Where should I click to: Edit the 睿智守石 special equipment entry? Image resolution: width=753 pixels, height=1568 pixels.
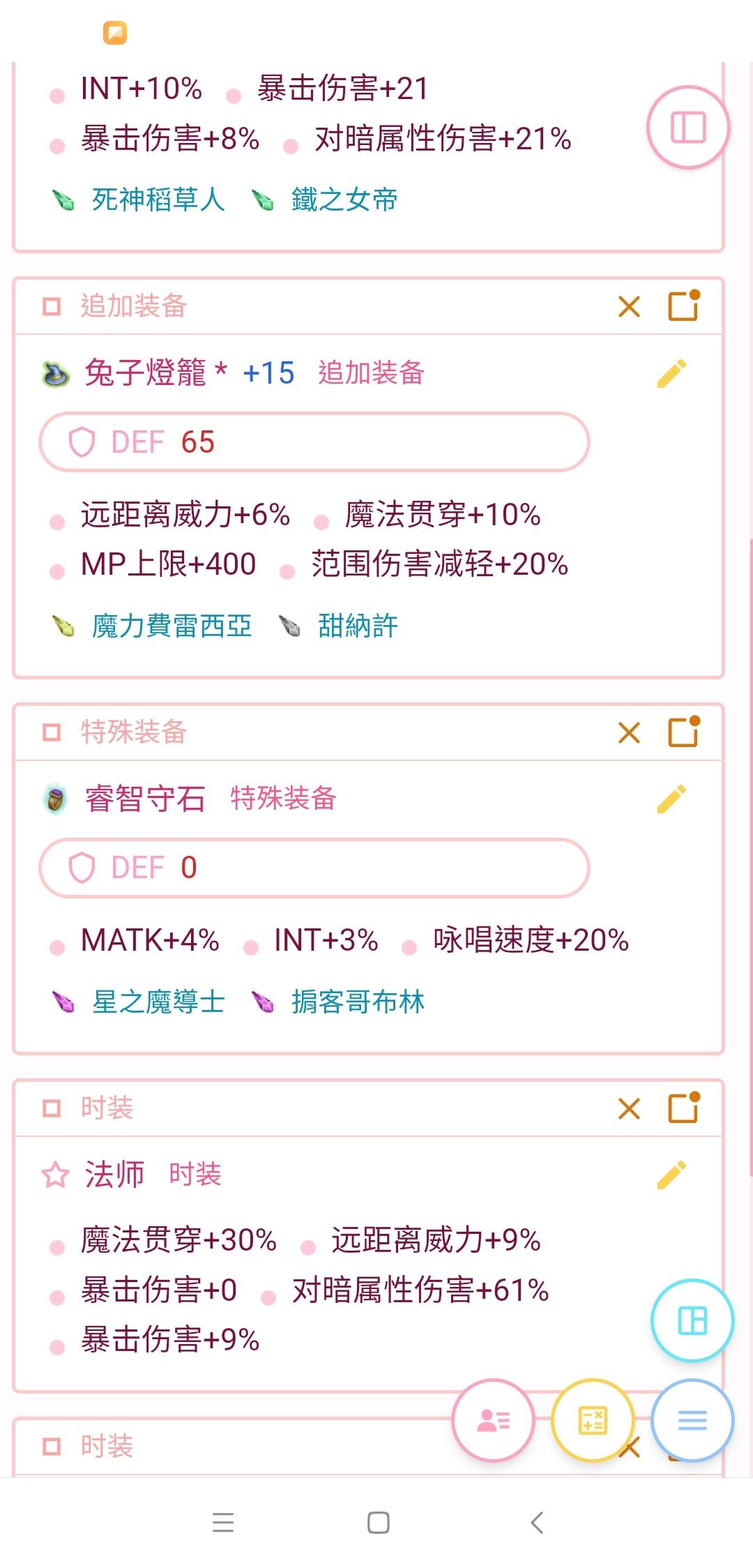coord(671,799)
